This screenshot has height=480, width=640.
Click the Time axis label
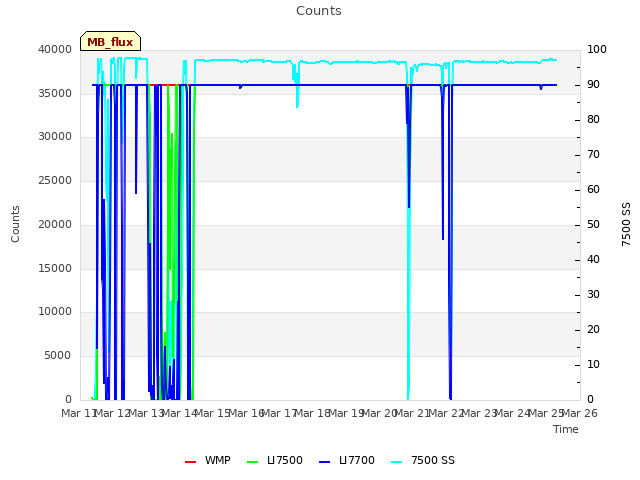point(566,429)
